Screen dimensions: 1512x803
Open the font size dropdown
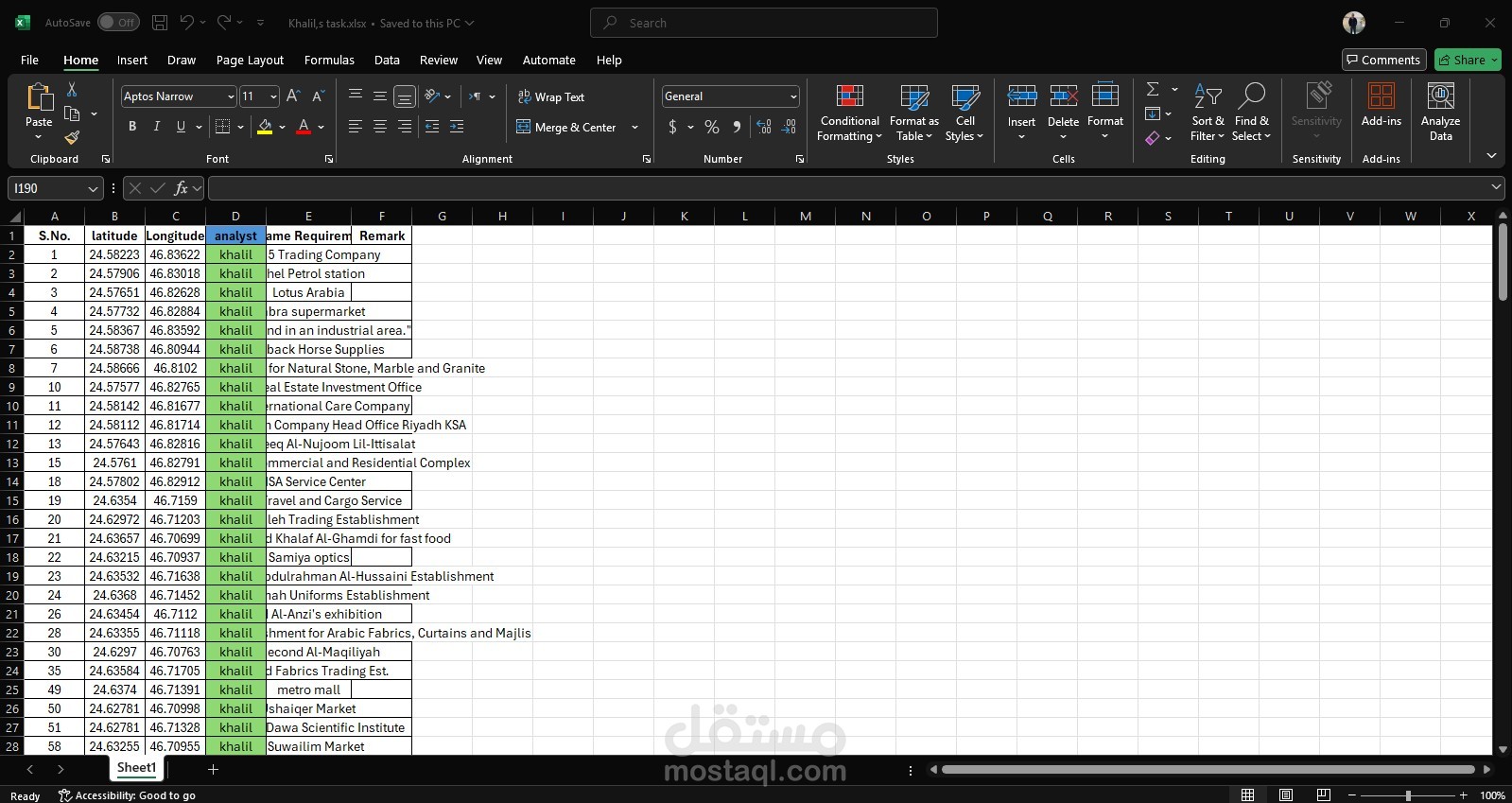coord(273,96)
